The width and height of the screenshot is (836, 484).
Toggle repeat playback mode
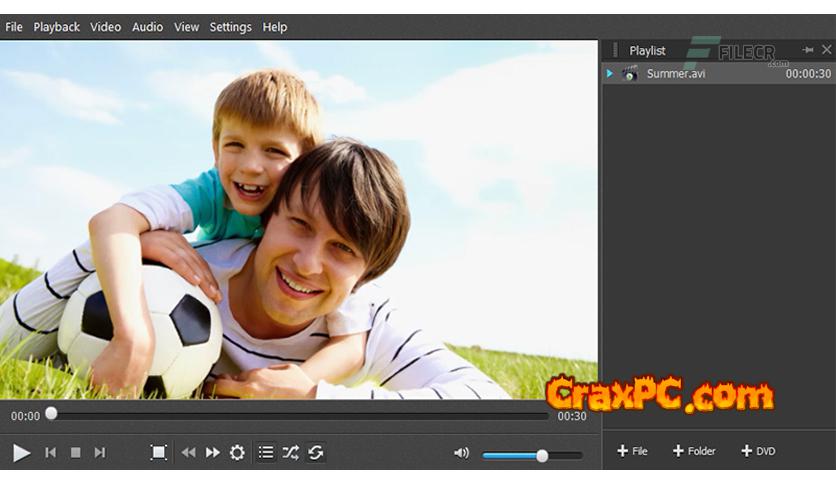(315, 453)
